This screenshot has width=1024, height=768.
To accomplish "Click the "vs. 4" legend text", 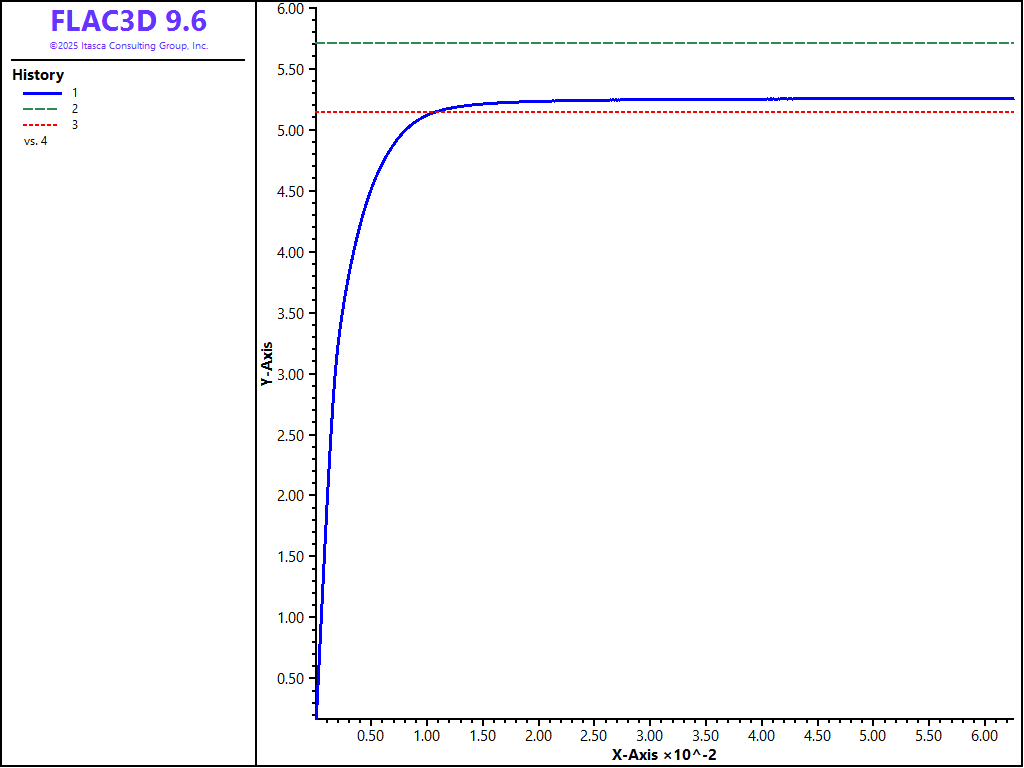I will [x=35, y=141].
